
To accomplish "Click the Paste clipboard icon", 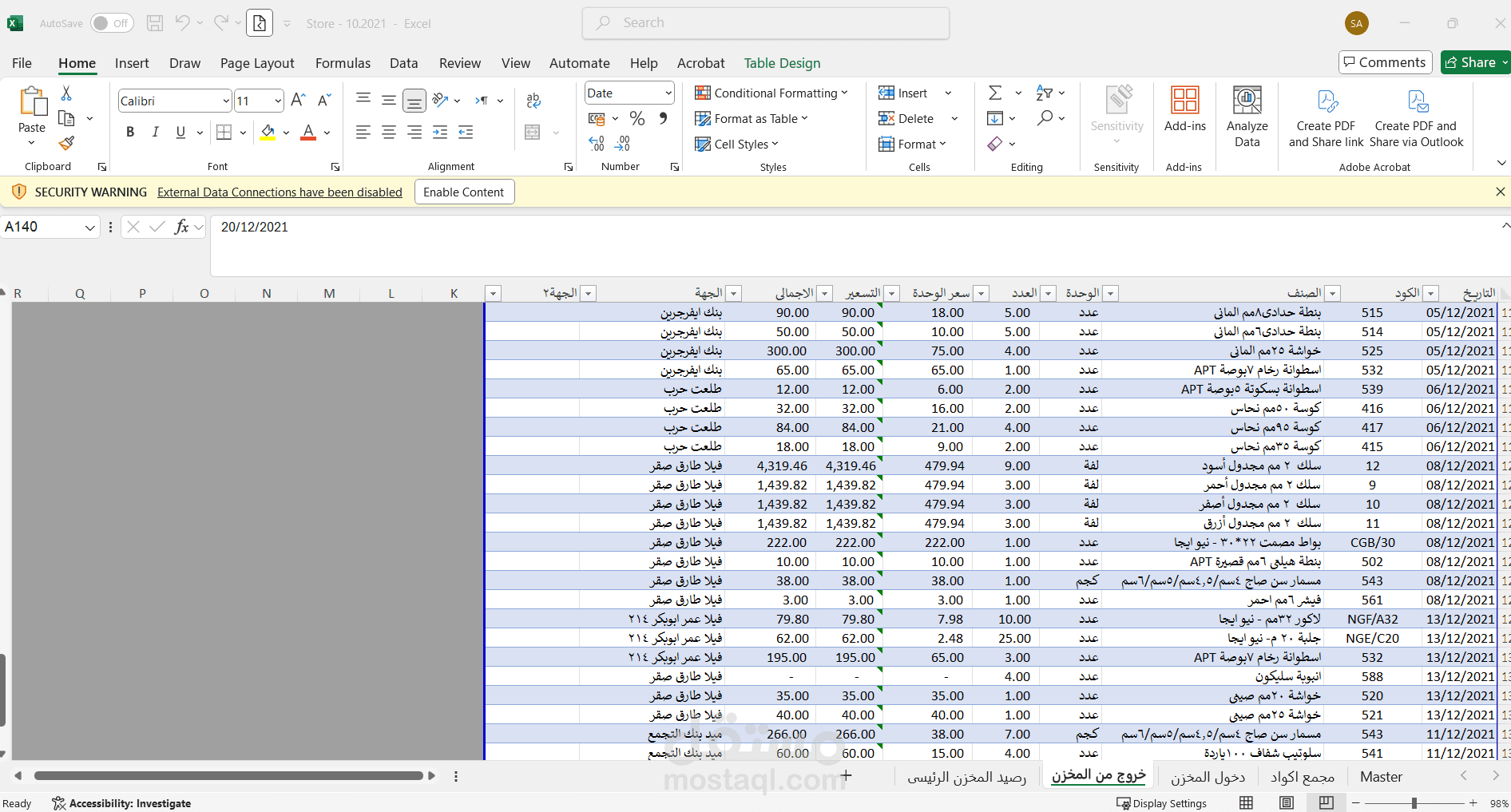I will click(32, 102).
